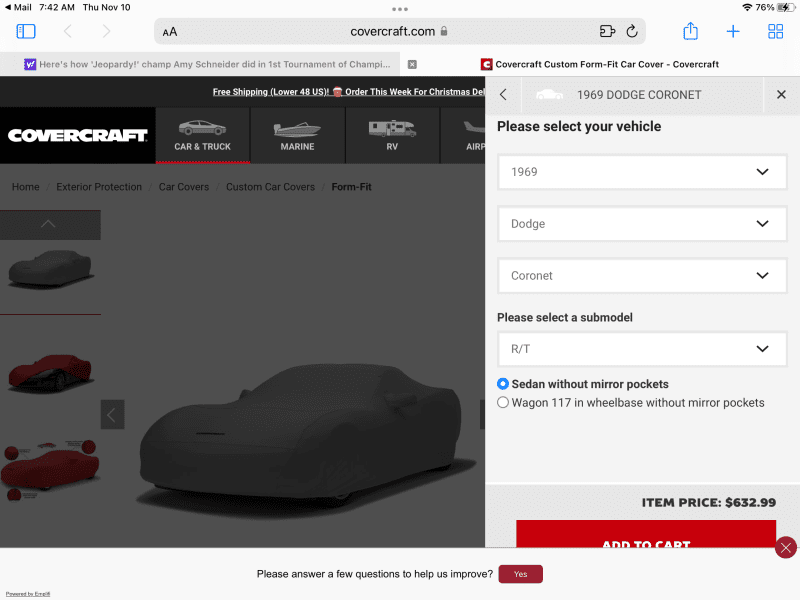Screen dimensions: 800x600
Task: Click the Add to Cart button
Action: point(646,534)
